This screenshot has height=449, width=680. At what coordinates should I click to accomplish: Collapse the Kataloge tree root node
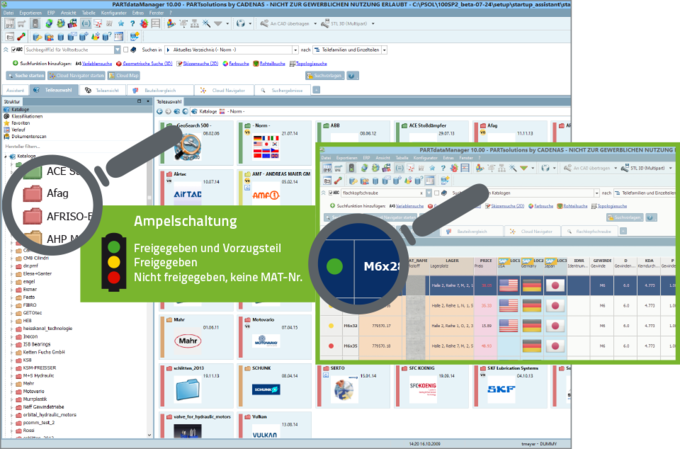pos(6,156)
